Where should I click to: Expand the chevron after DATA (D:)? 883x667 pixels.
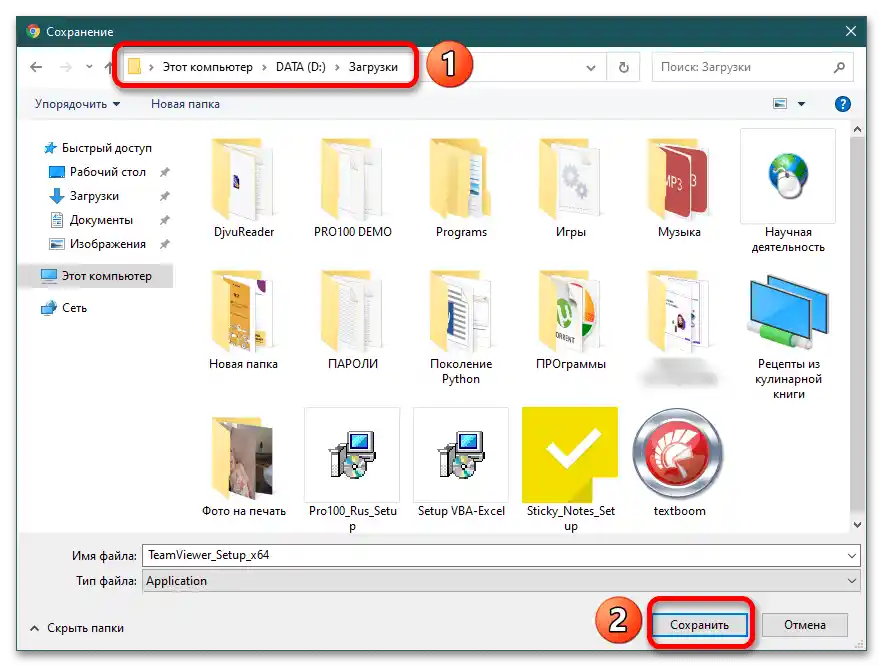337,67
